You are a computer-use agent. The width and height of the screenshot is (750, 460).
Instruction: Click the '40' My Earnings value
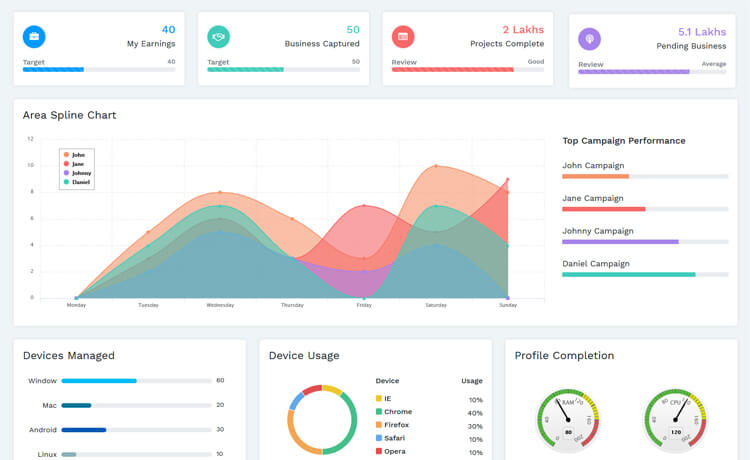pos(168,30)
